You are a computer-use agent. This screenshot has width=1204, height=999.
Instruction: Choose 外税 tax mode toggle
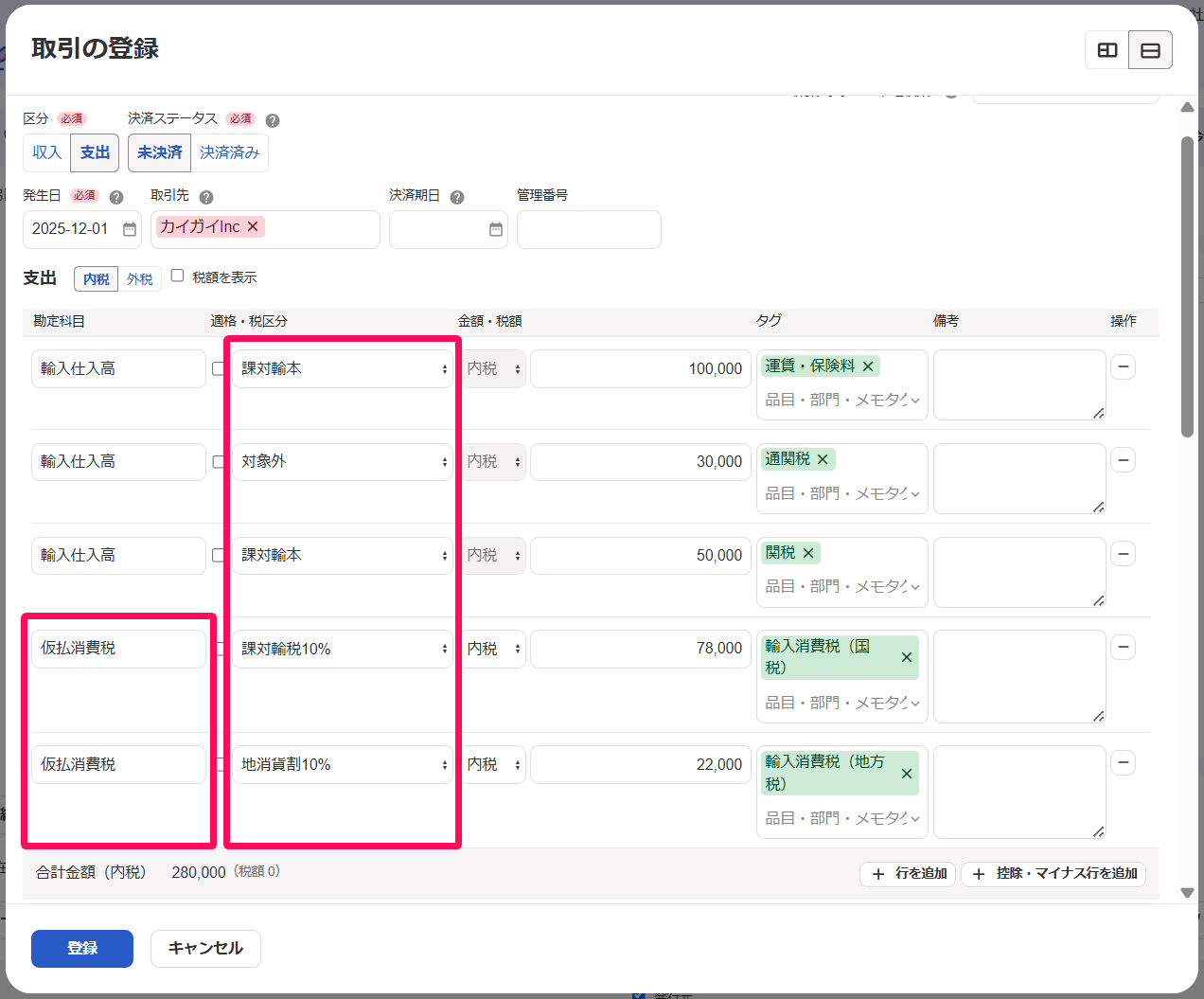click(x=140, y=278)
